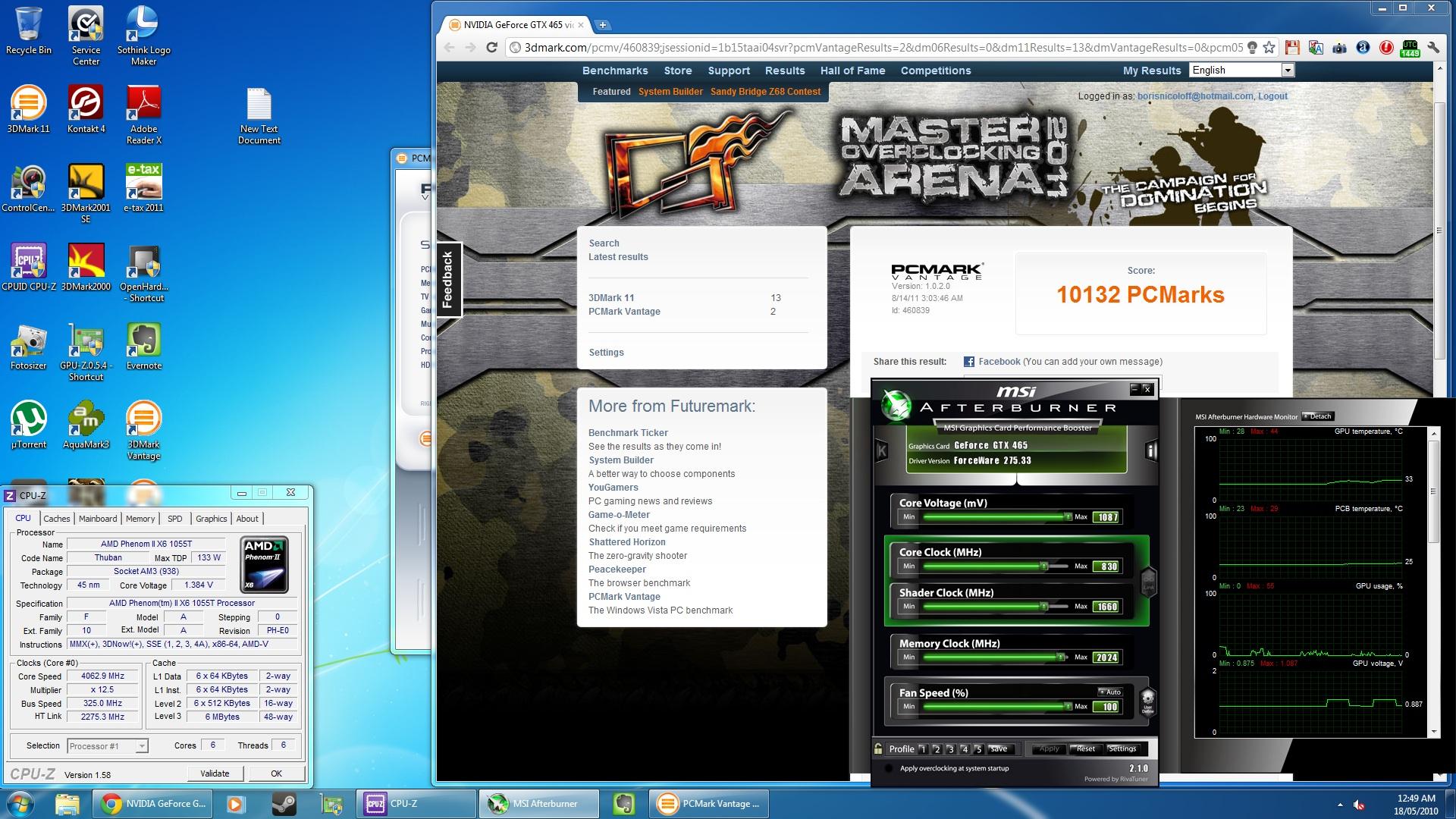Screen dimensions: 1456x819
Task: Open the Competitions menu item
Action: [x=936, y=71]
